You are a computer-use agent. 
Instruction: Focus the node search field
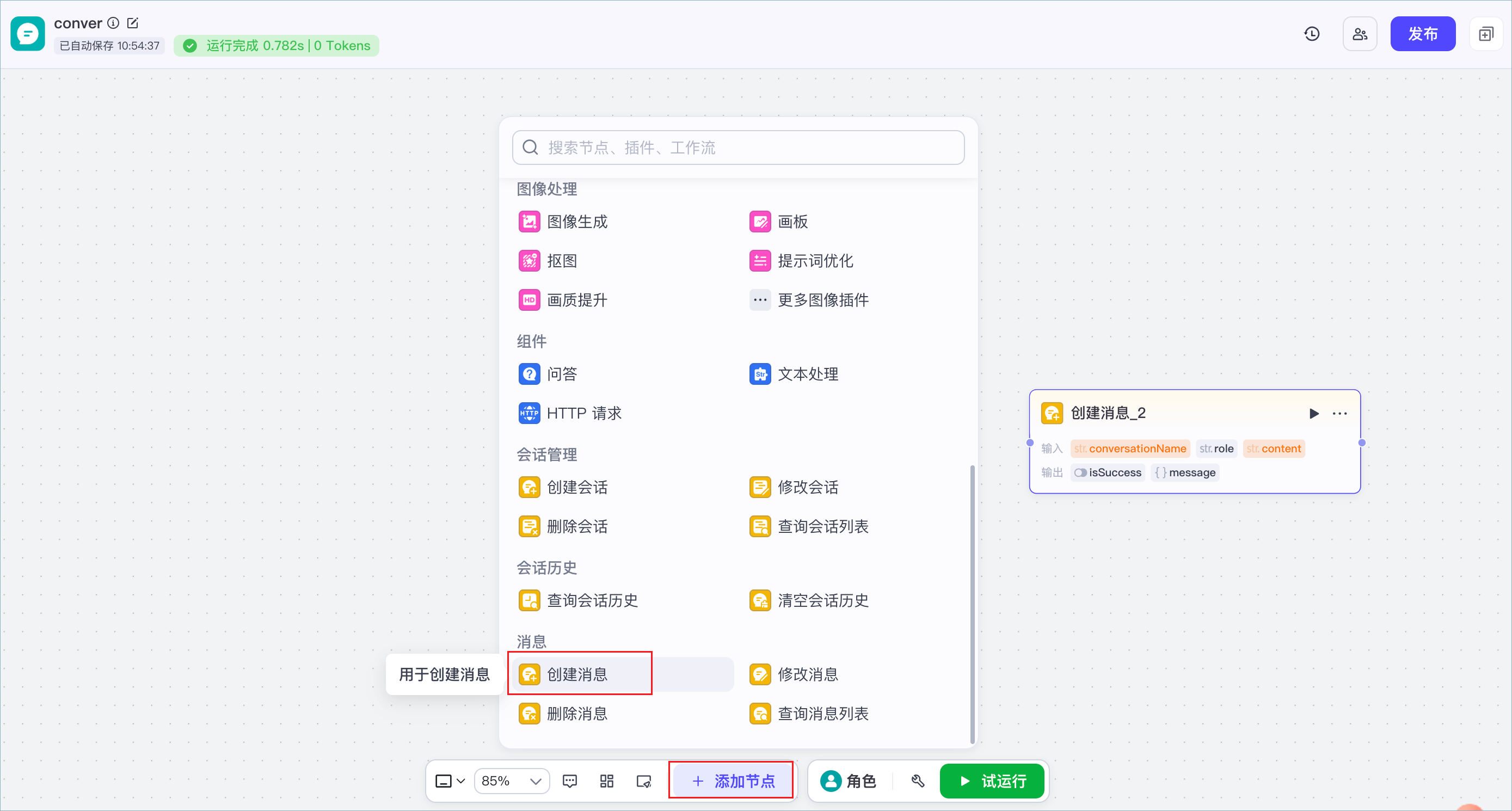[x=738, y=148]
